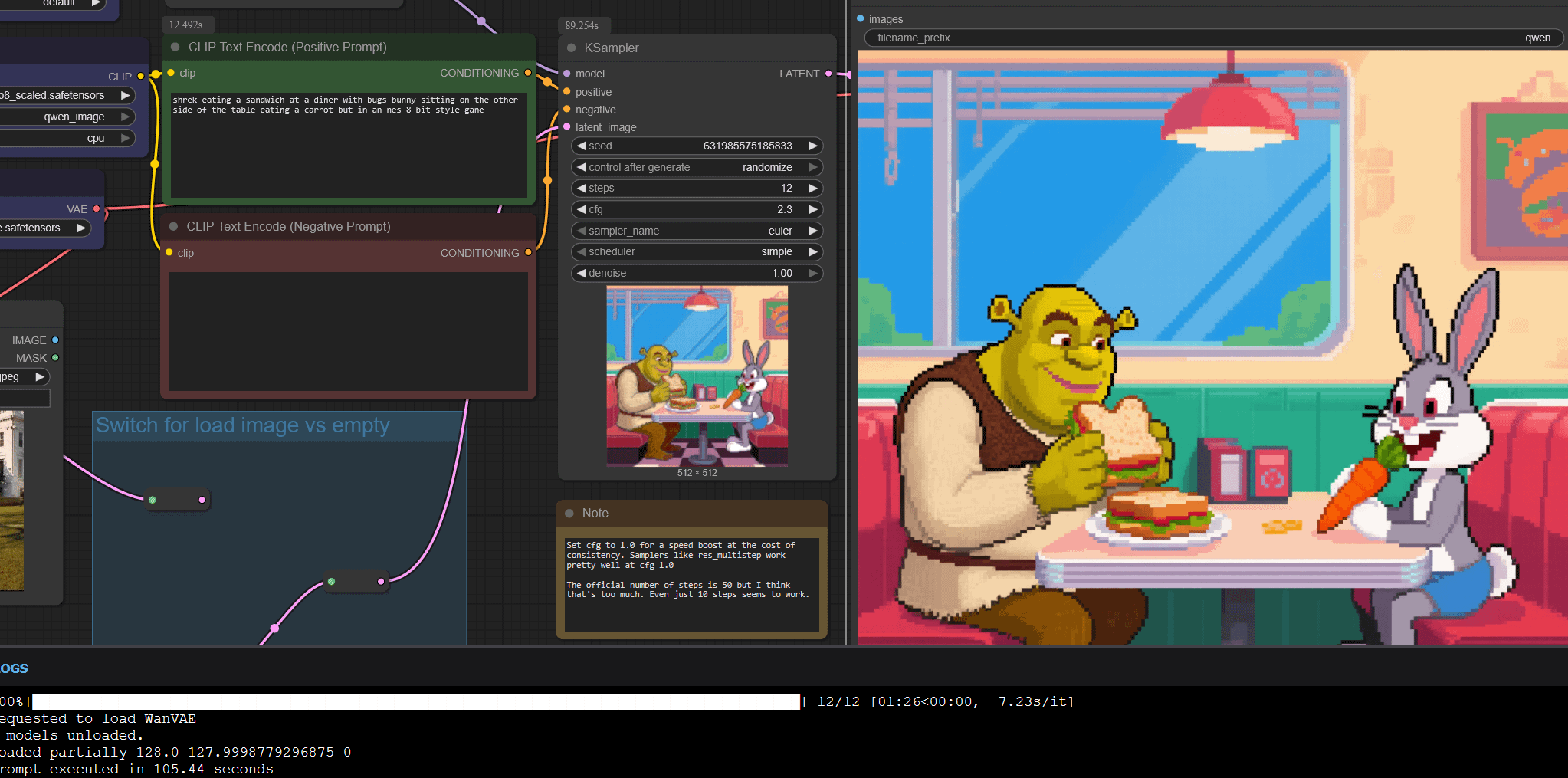The height and width of the screenshot is (778, 1568).
Task: Open the sampler_name euler dropdown
Action: pyautogui.click(x=697, y=231)
